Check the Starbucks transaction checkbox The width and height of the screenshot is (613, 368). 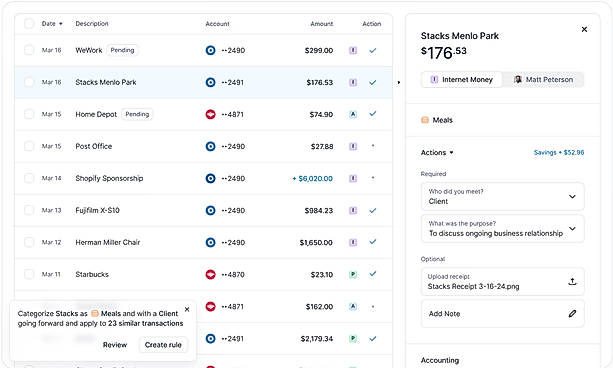29,274
